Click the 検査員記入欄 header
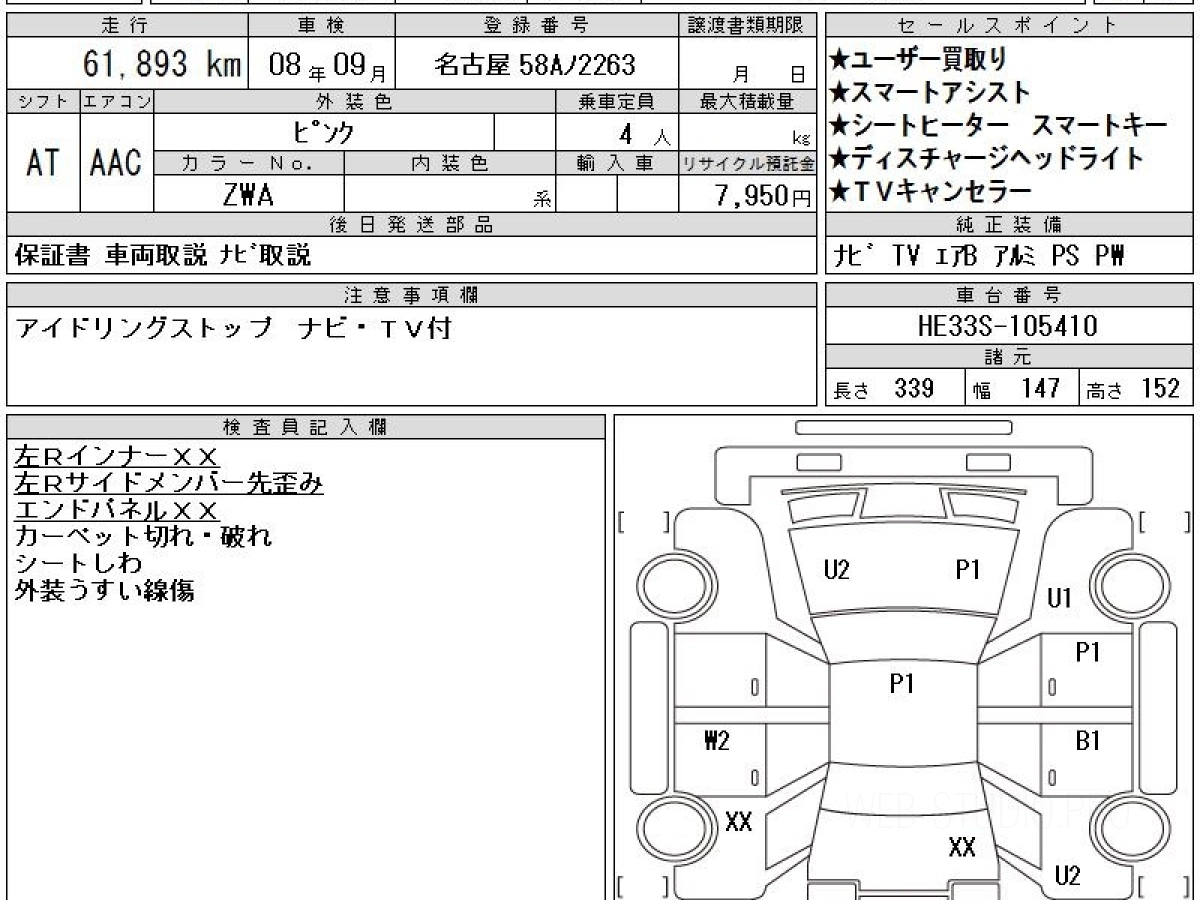Screen dimensions: 1200x900 [x=306, y=427]
